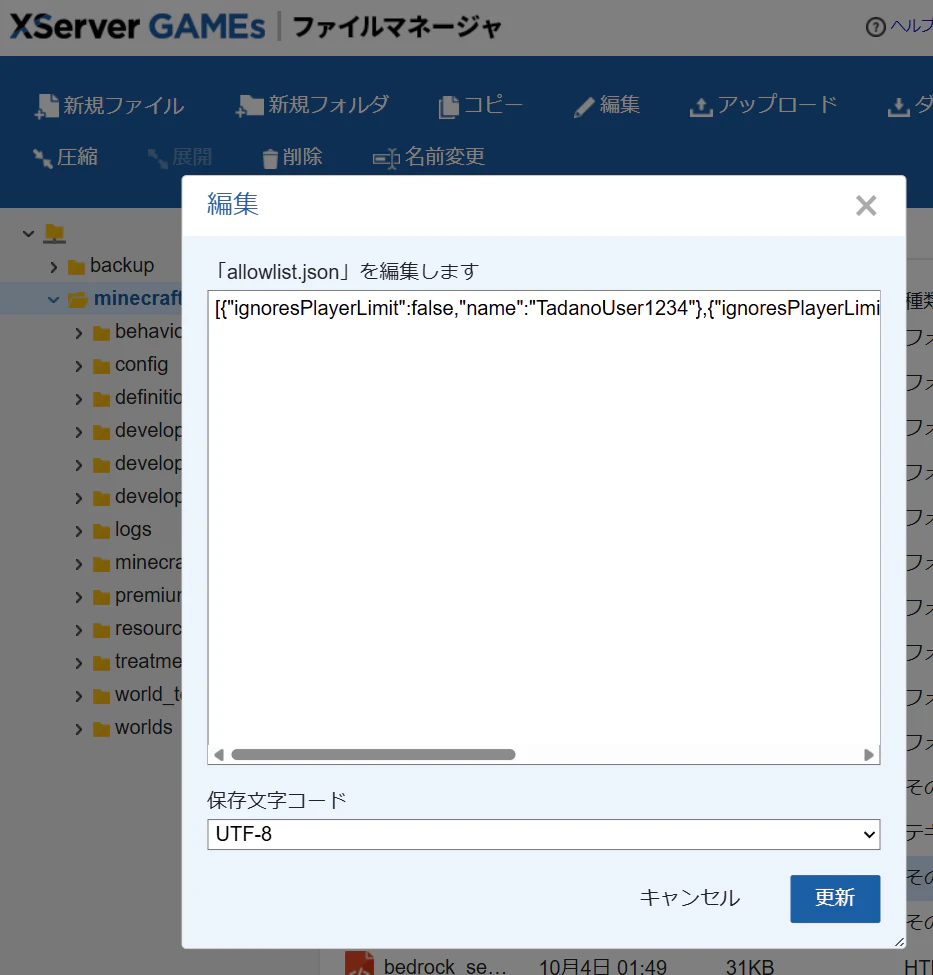The width and height of the screenshot is (933, 975).
Task: Expand the logs folder chevron
Action: click(x=78, y=531)
